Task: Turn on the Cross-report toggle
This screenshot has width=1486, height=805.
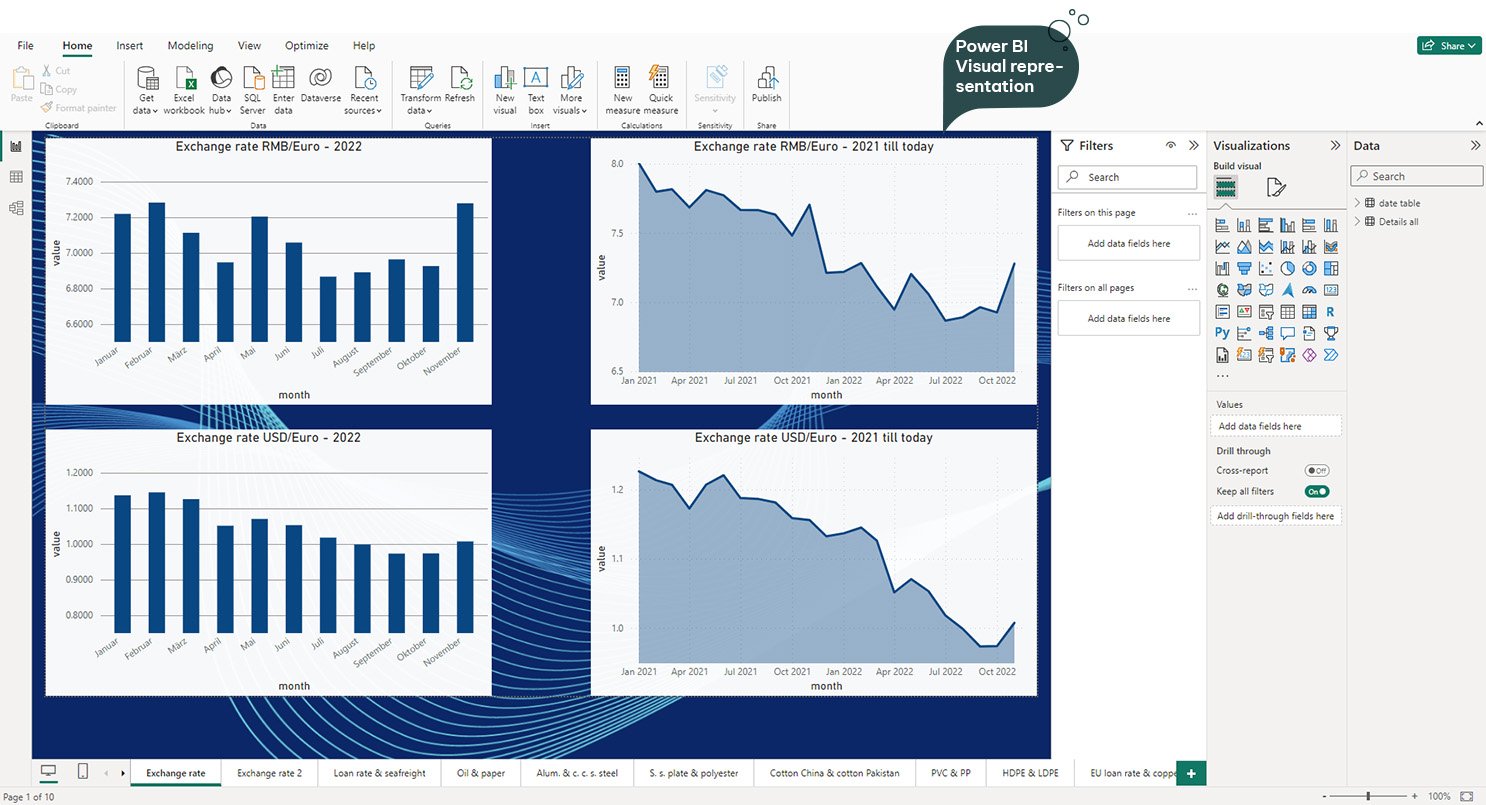Action: pyautogui.click(x=1316, y=470)
